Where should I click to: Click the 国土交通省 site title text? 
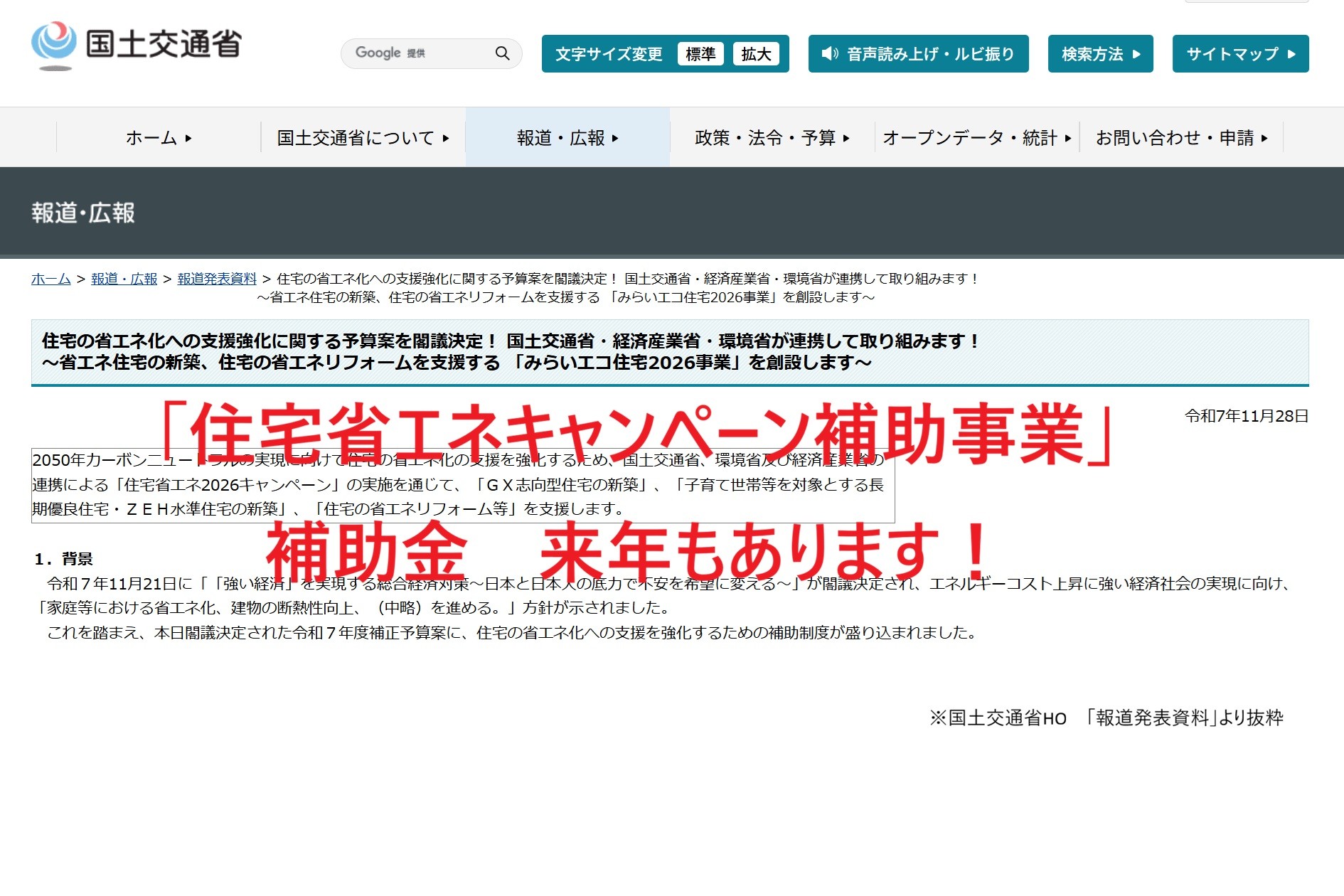click(164, 44)
